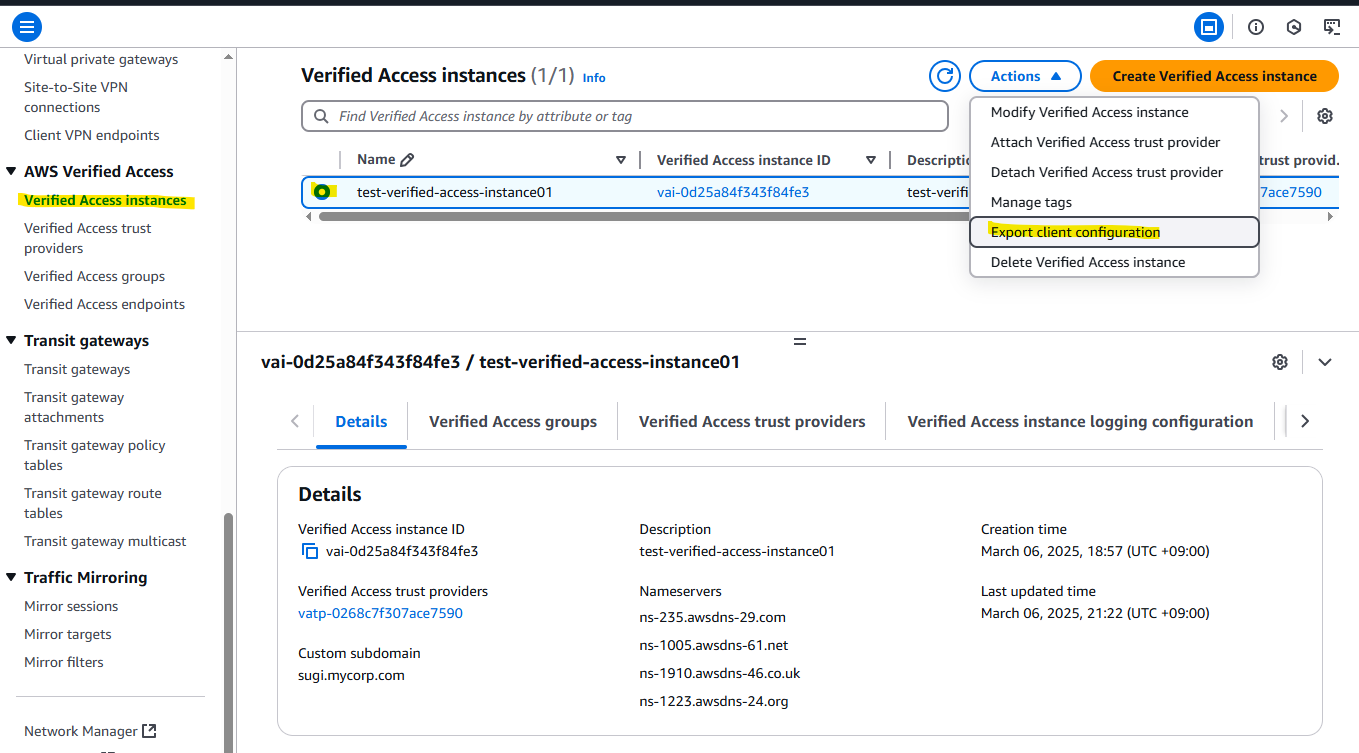This screenshot has height=753, width=1359.
Task: Open Mirror sessions
Action: [x=71, y=606]
